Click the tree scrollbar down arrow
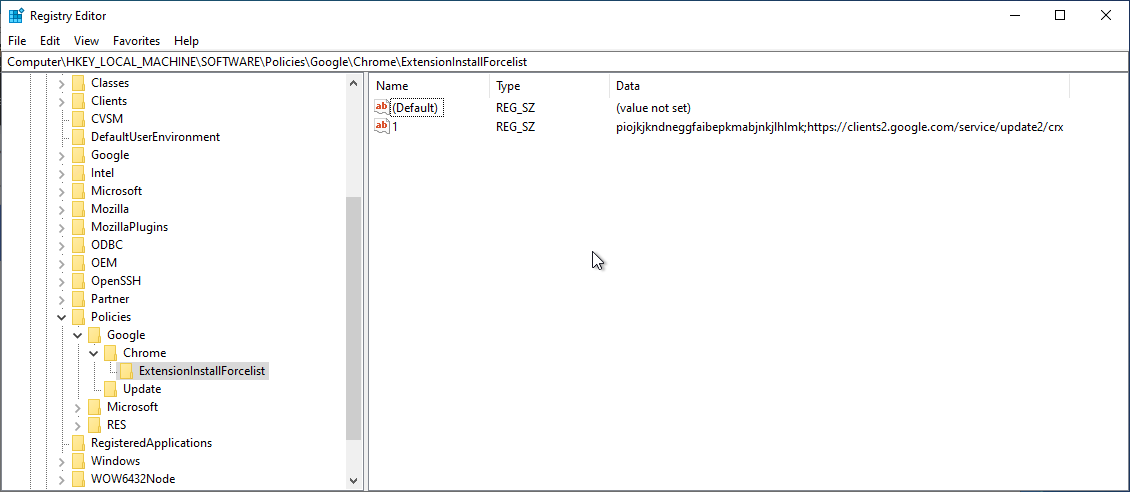This screenshot has height=492, width=1130. click(353, 480)
